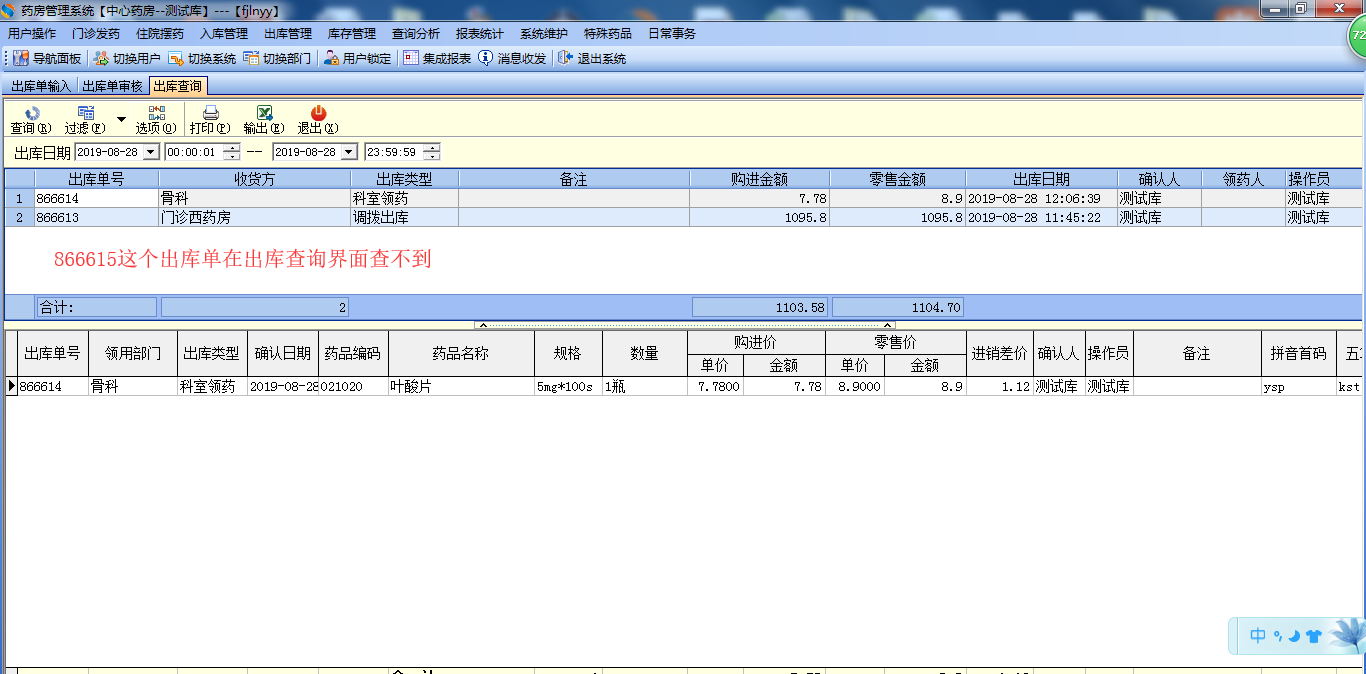Click the total sum 1103.58 field
The width and height of the screenshot is (1366, 674).
[x=759, y=308]
